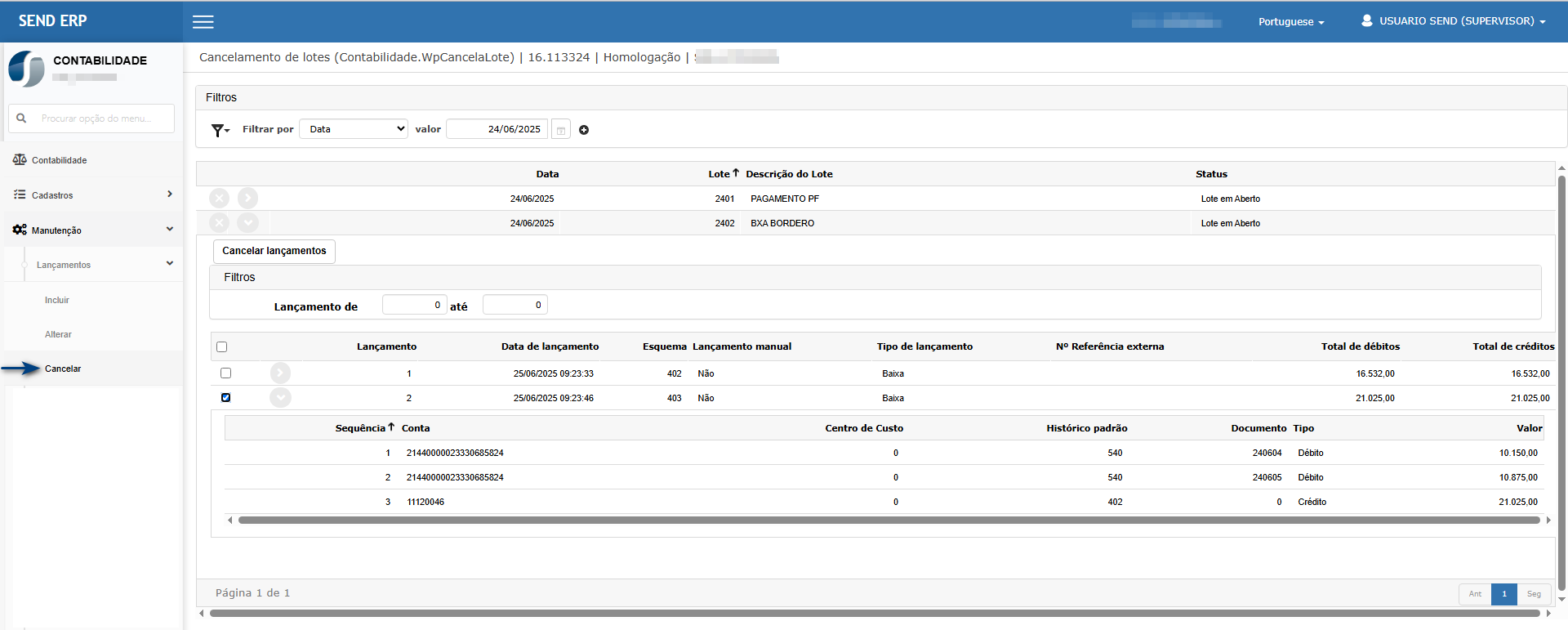Viewport: 1568px width, 630px height.
Task: Click the inner grid horizontal scrollbar
Action: [889, 520]
